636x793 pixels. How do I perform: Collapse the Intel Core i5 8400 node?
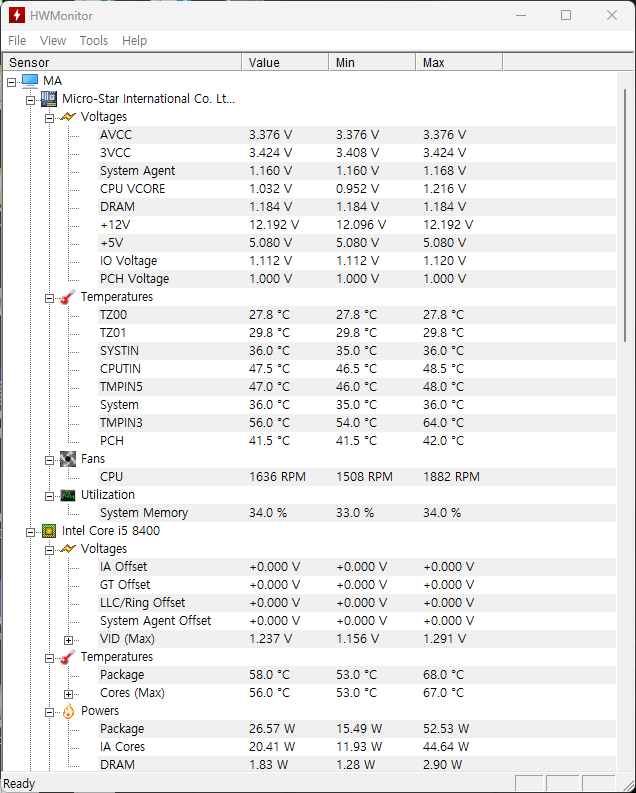coord(31,533)
